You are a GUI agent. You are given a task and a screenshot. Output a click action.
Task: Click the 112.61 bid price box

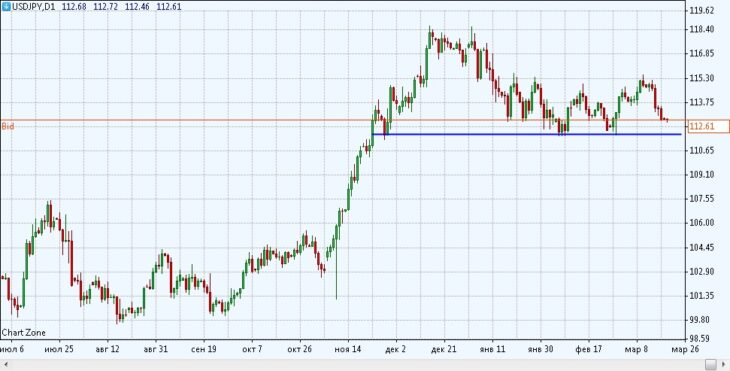708,126
